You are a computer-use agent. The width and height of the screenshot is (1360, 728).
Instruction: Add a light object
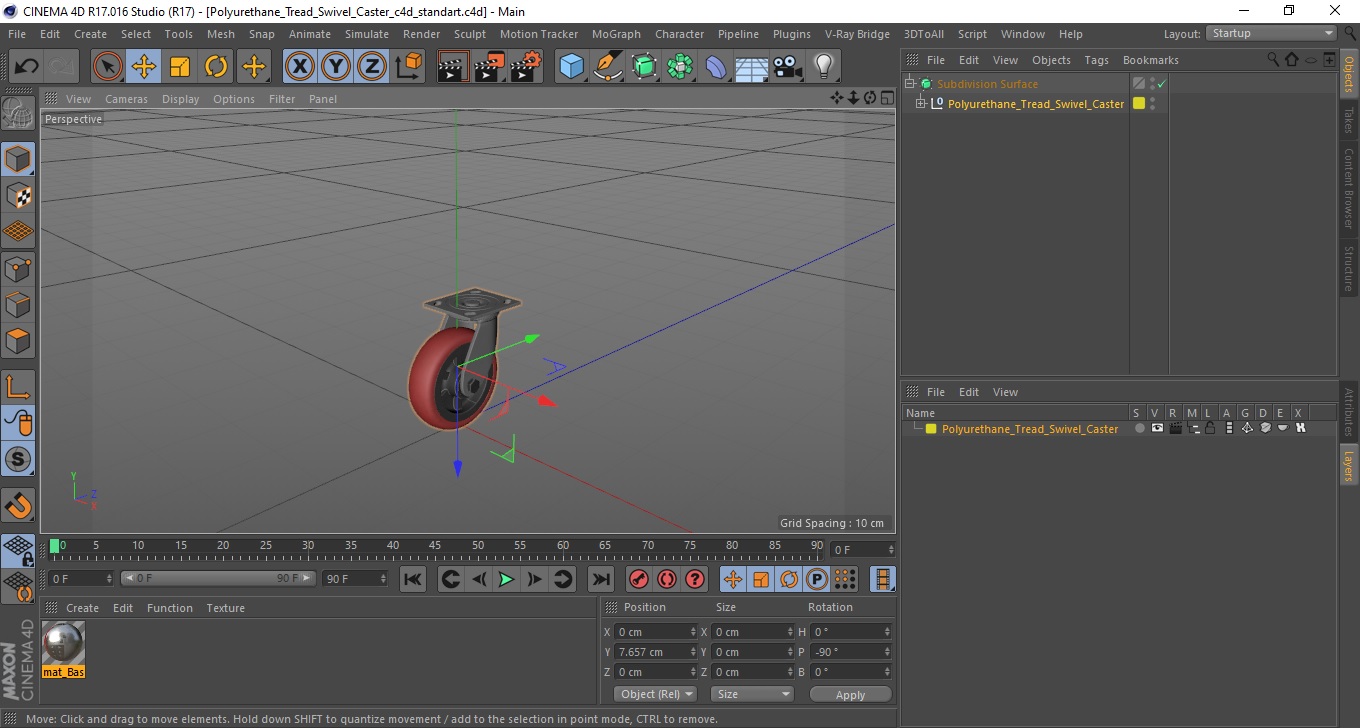coord(823,67)
